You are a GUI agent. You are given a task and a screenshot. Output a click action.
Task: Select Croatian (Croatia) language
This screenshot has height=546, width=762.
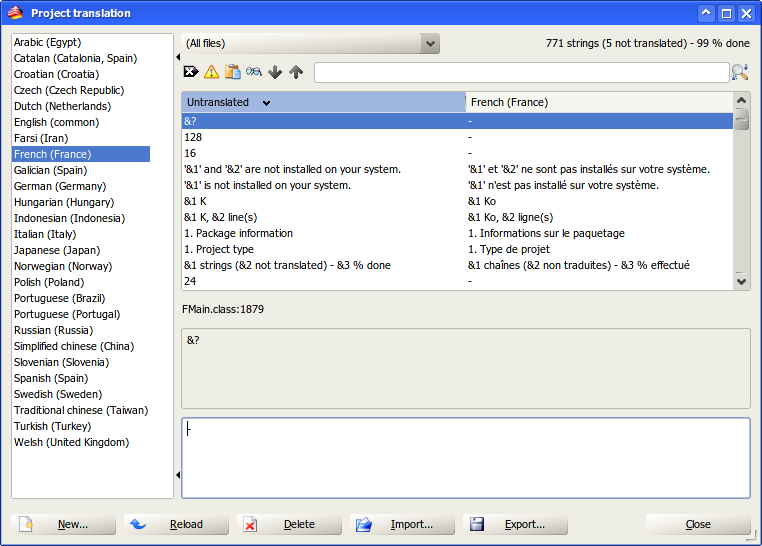(x=56, y=74)
